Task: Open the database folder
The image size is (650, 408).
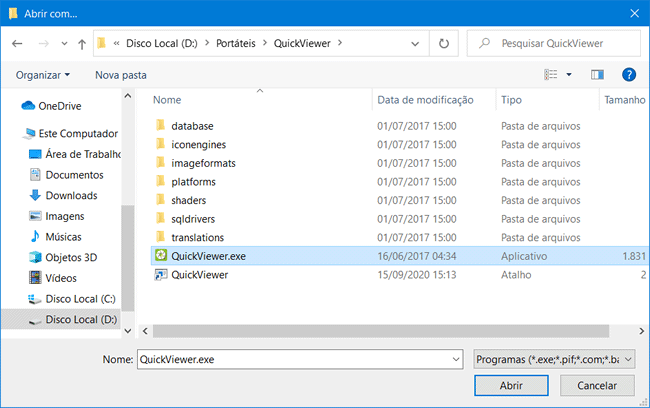Action: [192, 126]
